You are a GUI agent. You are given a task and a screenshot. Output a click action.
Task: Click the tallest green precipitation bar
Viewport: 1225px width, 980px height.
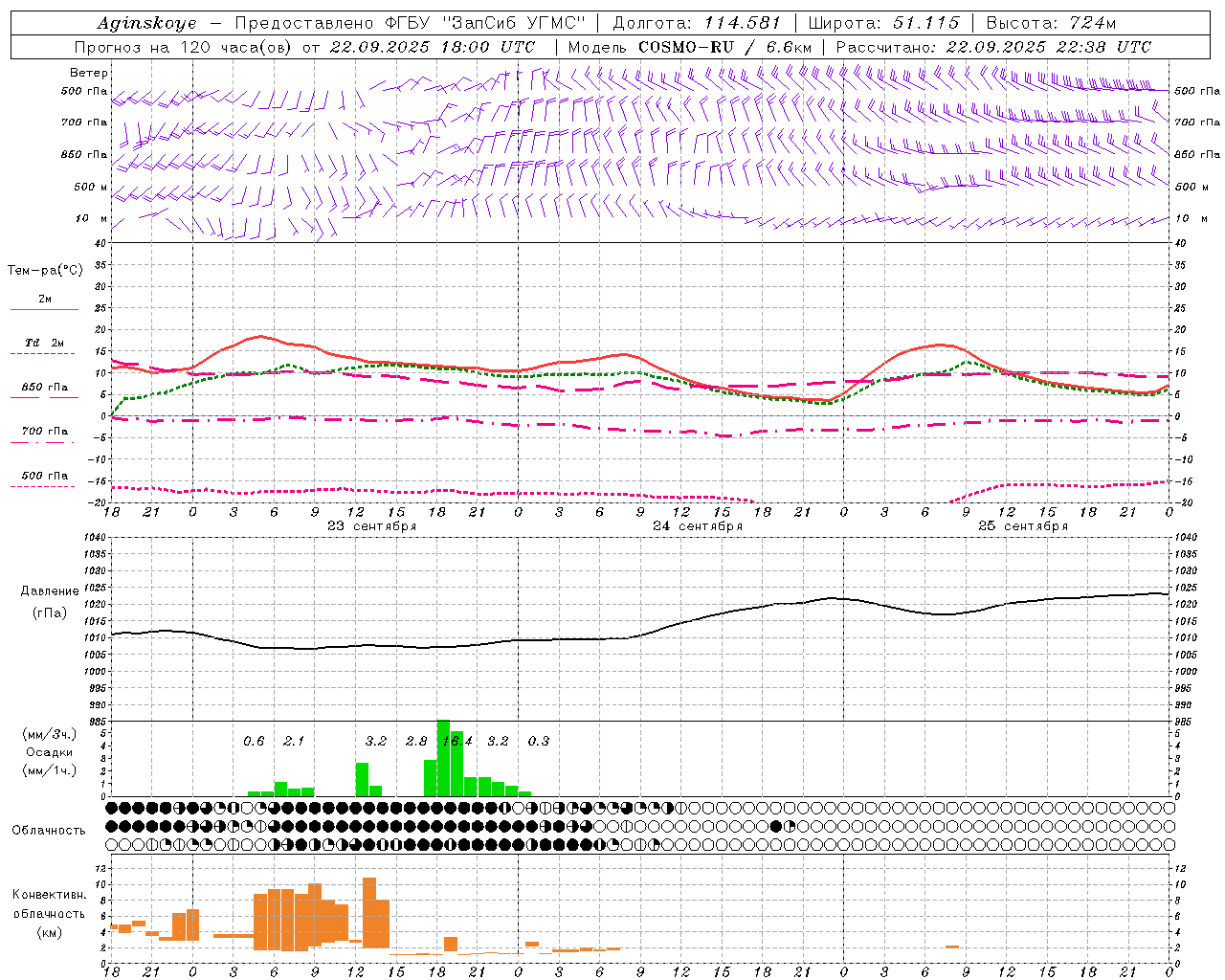pyautogui.click(x=444, y=758)
